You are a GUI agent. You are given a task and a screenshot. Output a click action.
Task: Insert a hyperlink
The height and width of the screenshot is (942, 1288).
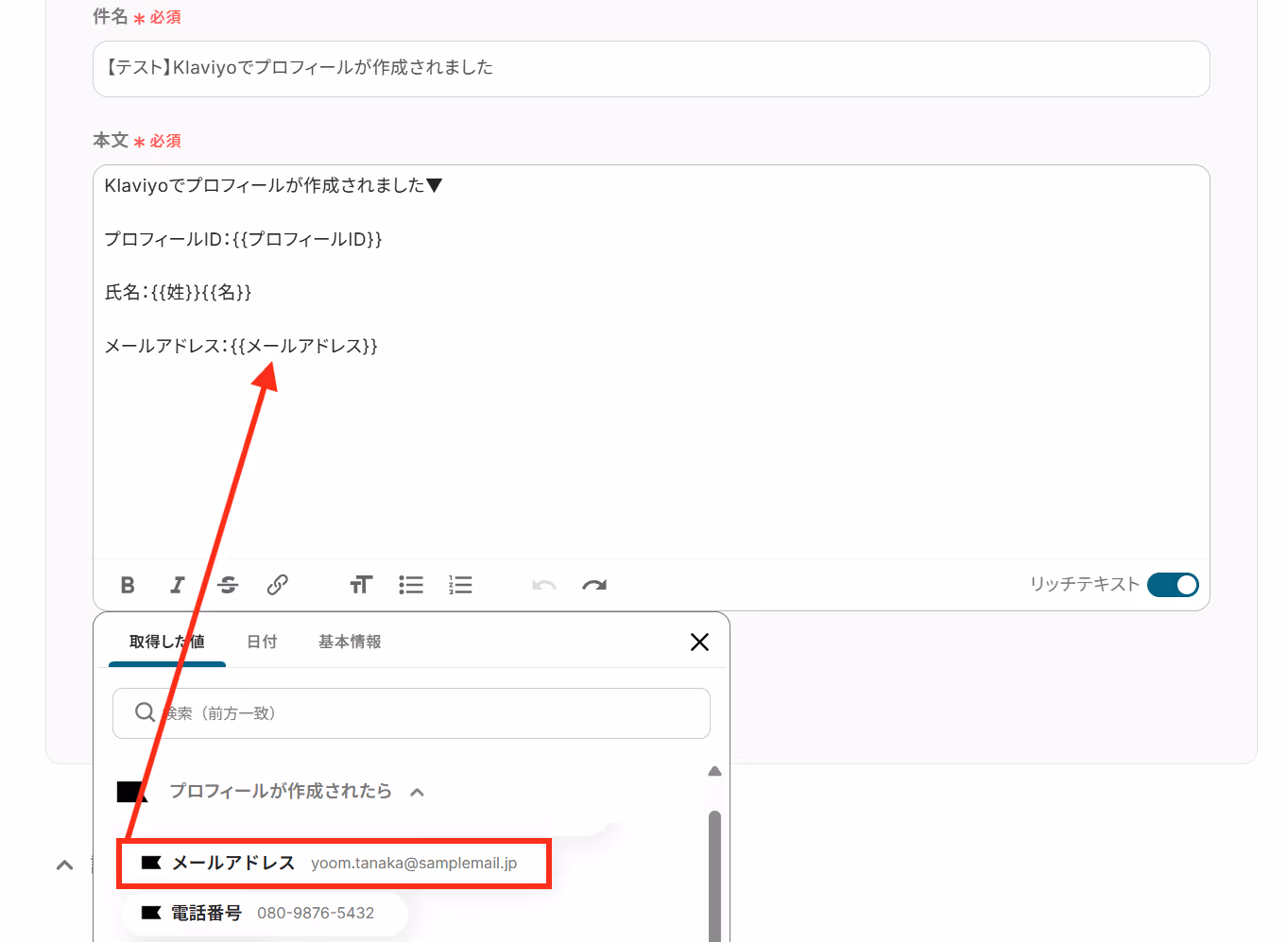pyautogui.click(x=277, y=585)
